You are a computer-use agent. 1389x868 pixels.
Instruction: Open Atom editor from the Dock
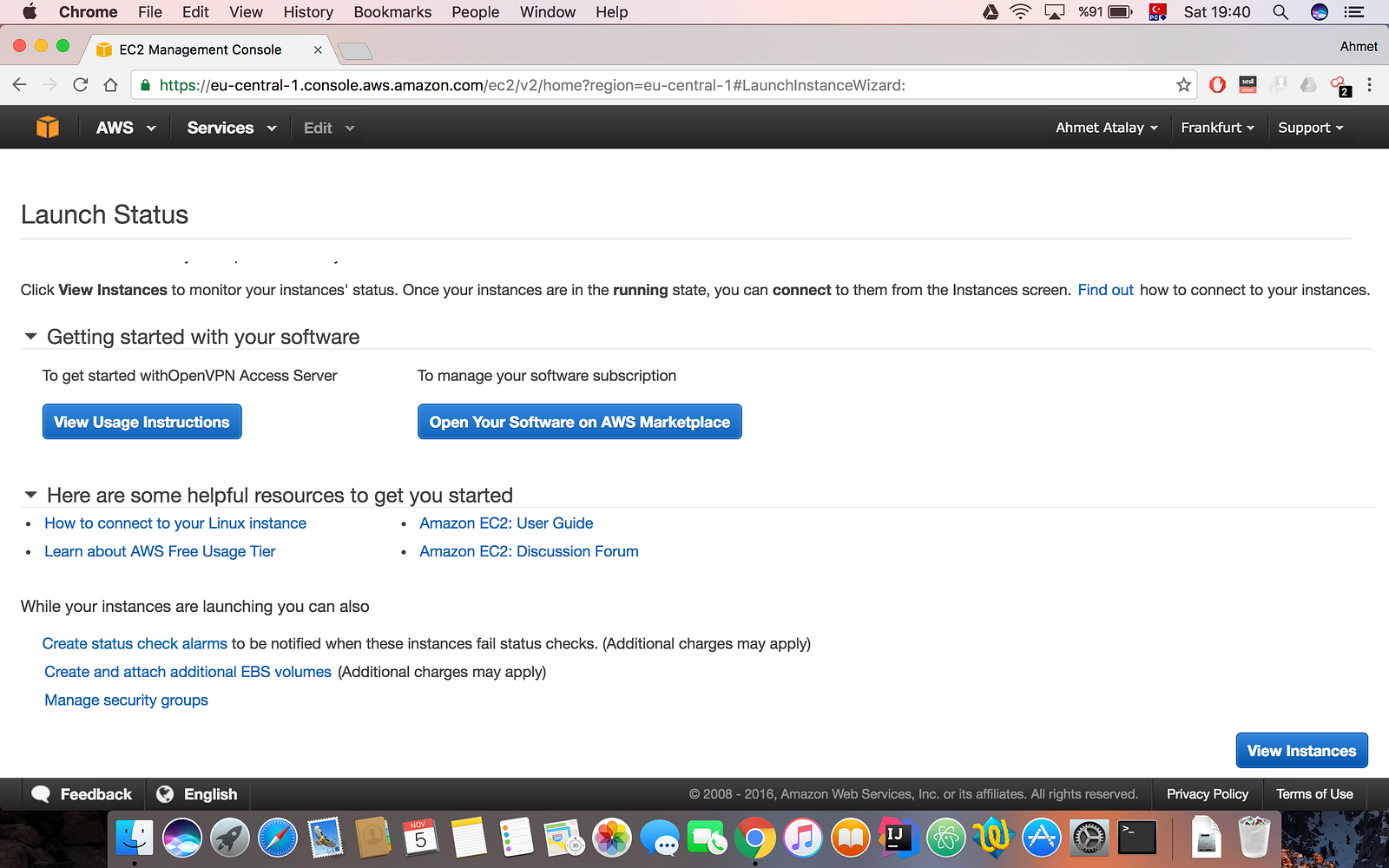tap(946, 838)
